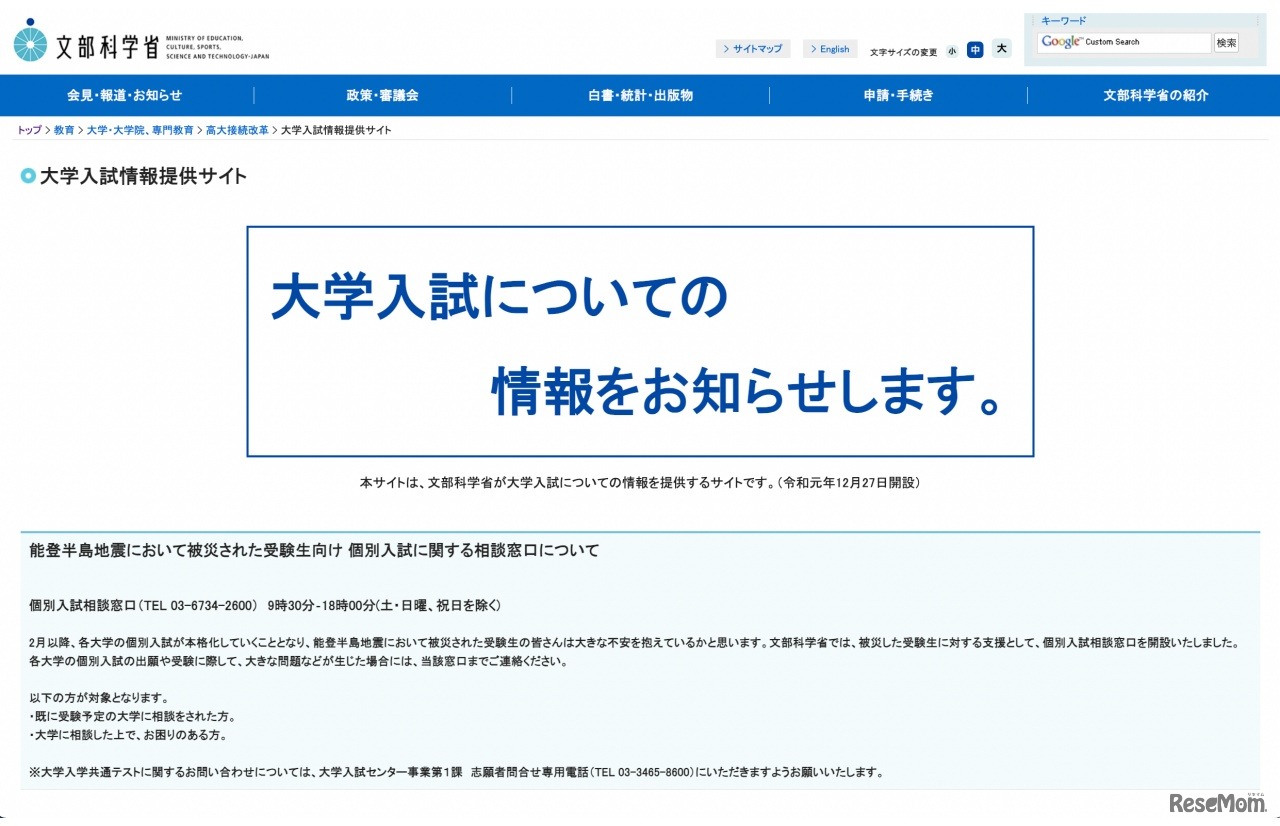Select 大 large text size

[x=1000, y=50]
